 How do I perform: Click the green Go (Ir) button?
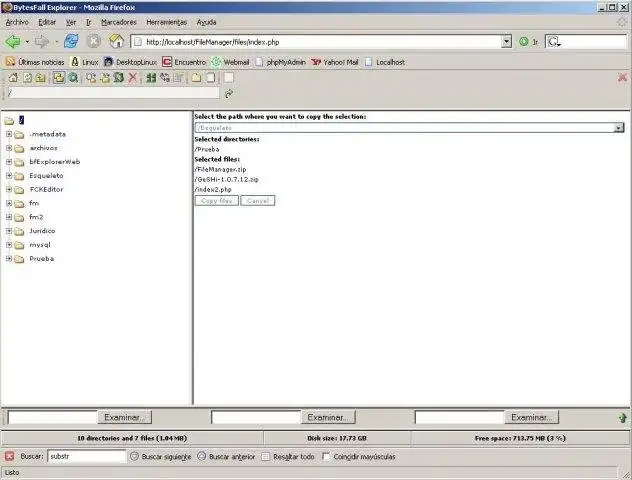[528, 42]
